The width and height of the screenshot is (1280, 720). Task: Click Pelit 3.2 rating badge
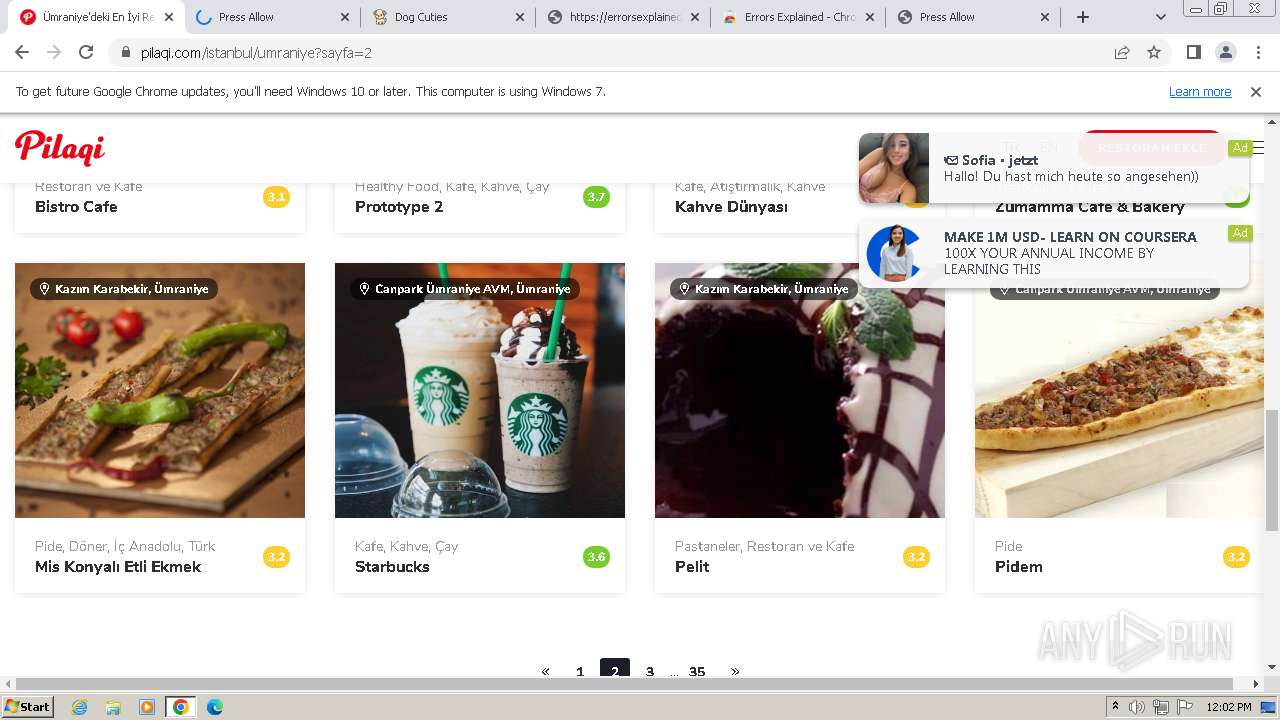coord(916,557)
